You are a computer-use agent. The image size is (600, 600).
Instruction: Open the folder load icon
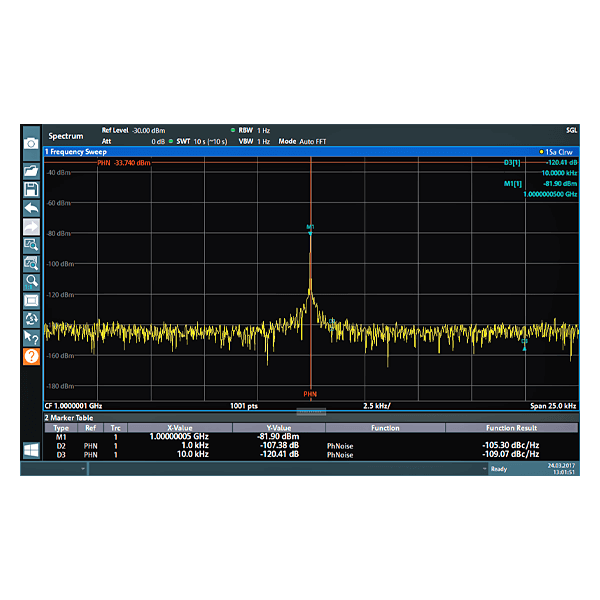31,171
